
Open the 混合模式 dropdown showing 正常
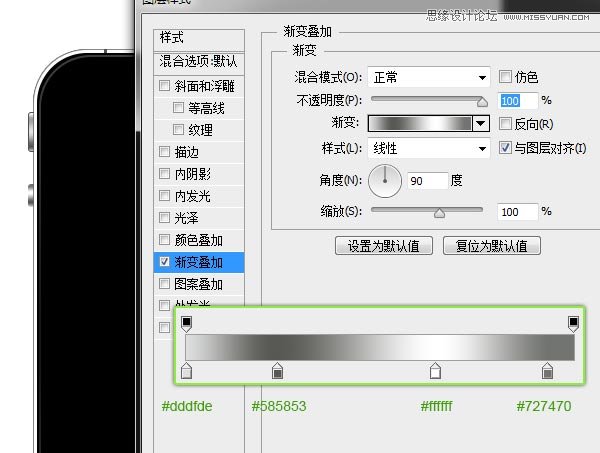point(429,77)
